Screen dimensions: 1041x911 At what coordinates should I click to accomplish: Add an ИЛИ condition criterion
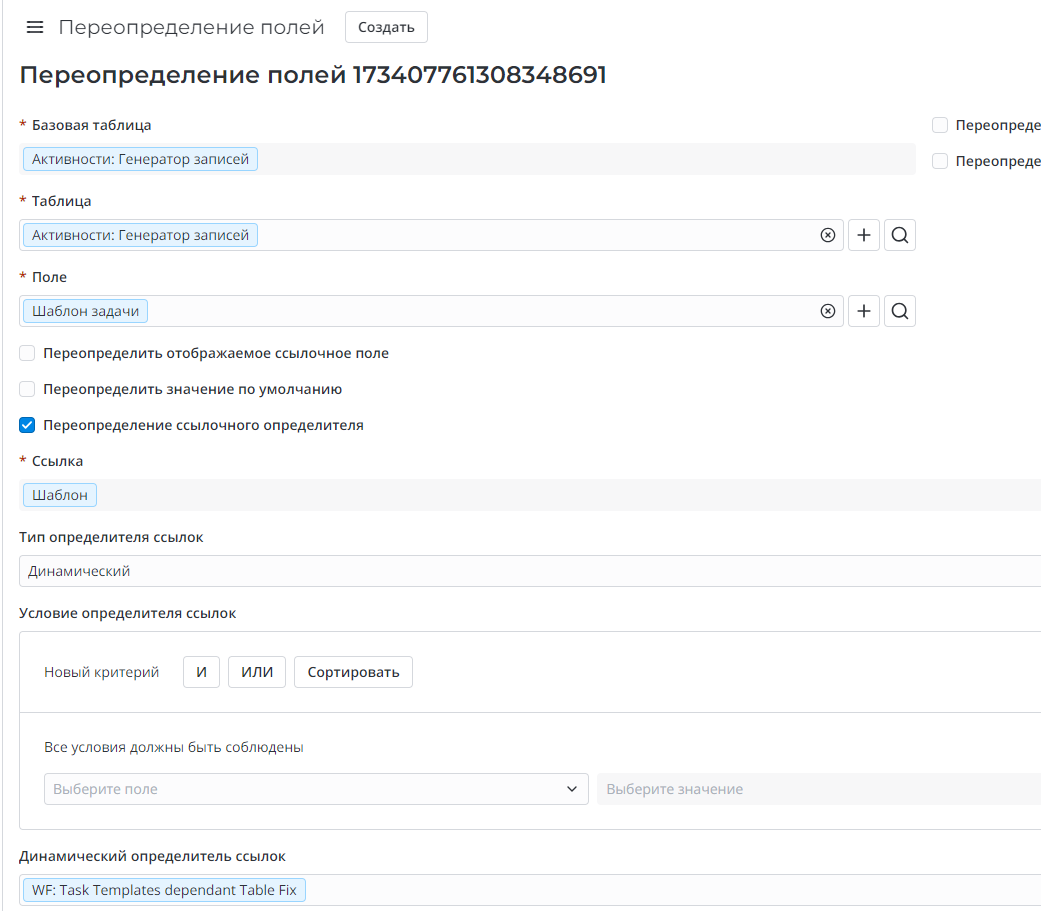[257, 672]
